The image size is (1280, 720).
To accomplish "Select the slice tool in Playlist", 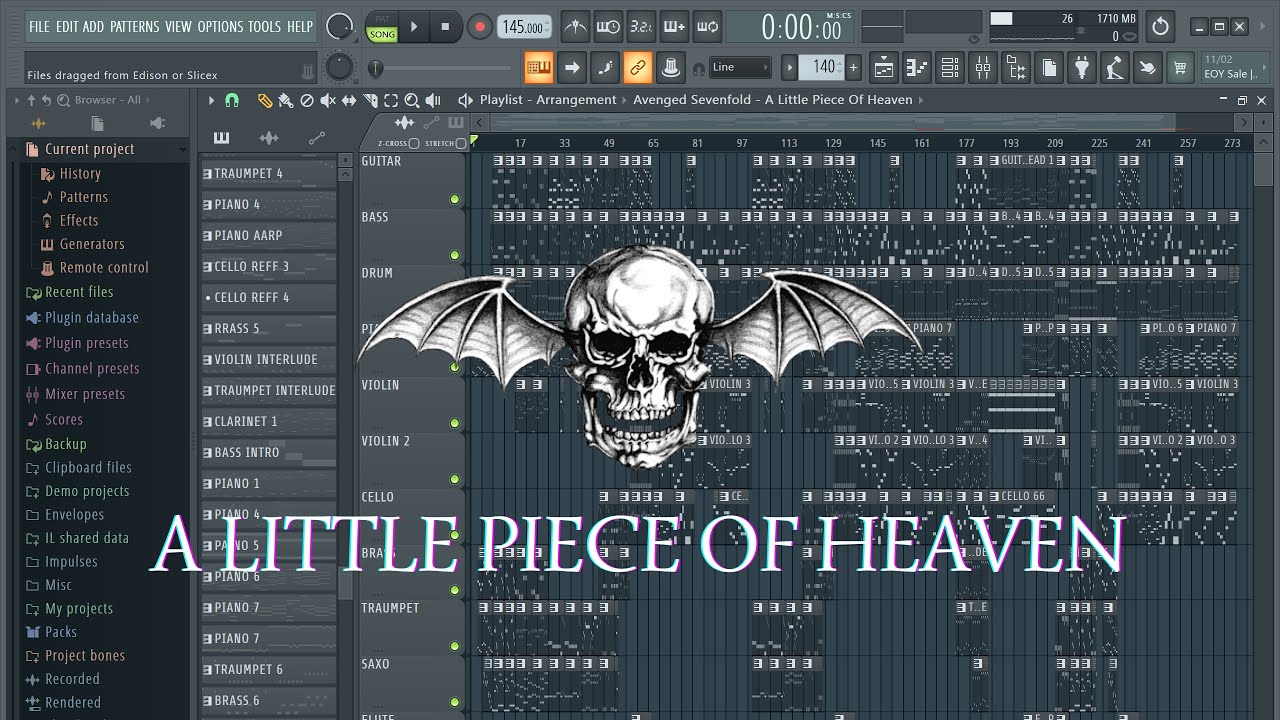I will [x=370, y=100].
